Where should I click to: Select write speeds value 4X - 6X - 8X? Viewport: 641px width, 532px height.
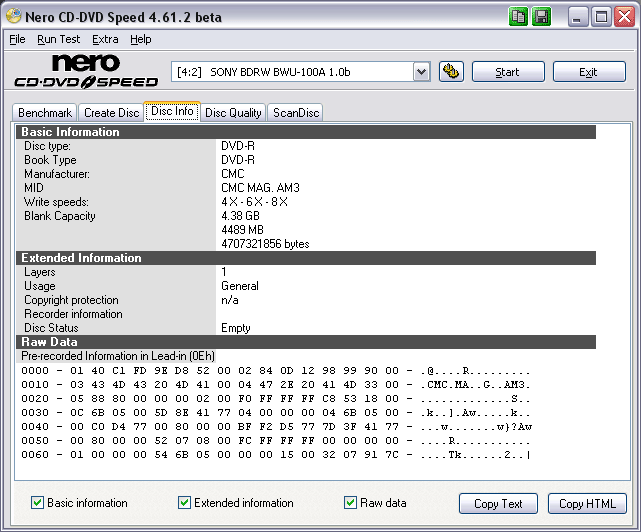pos(254,202)
